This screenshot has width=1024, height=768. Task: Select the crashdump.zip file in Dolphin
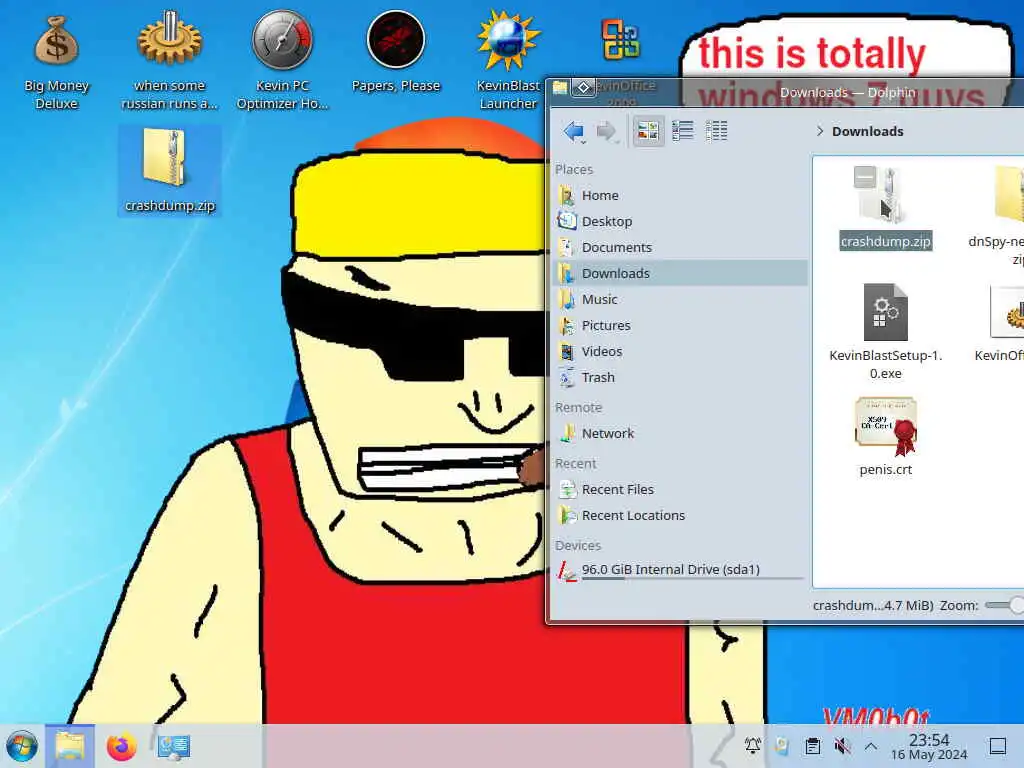coord(886,209)
